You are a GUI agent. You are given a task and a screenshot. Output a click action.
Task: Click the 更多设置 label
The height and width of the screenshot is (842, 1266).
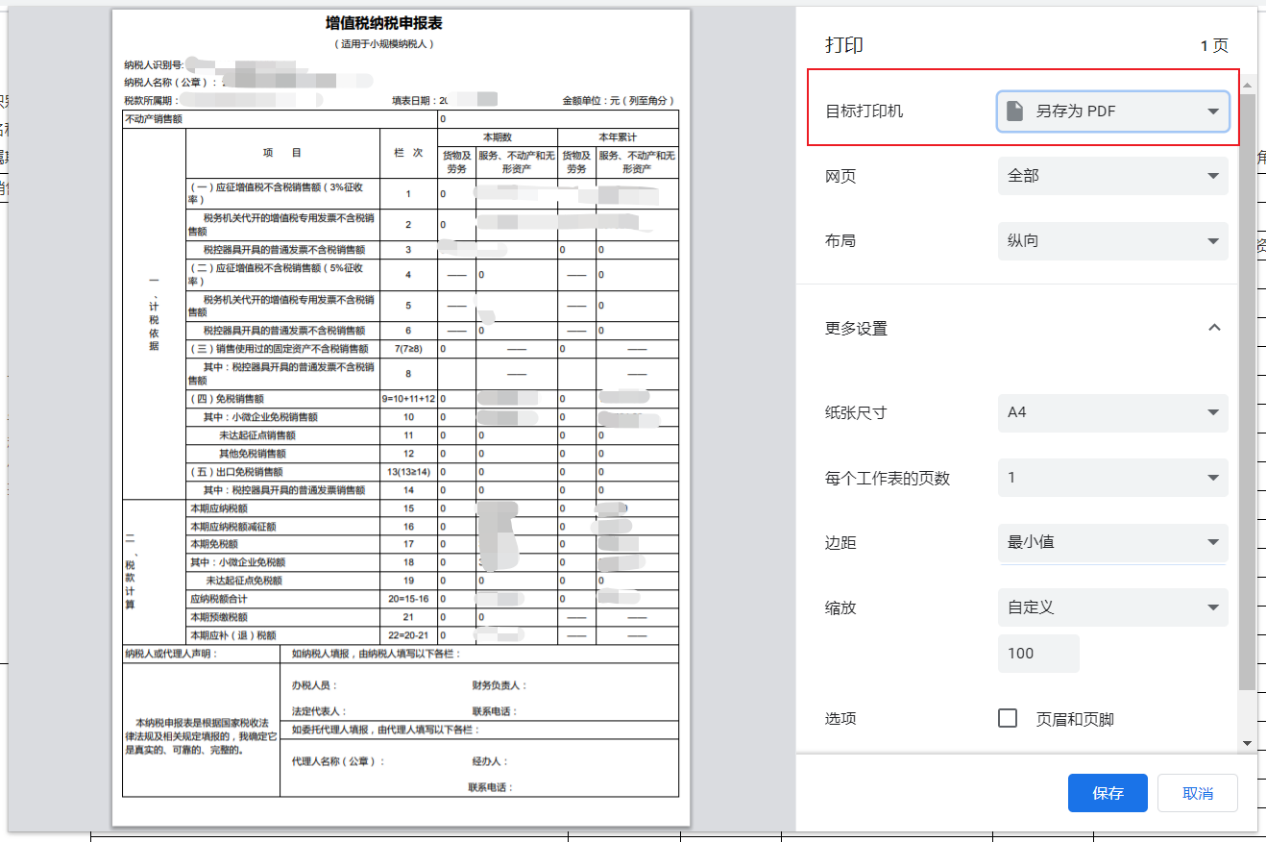click(856, 328)
